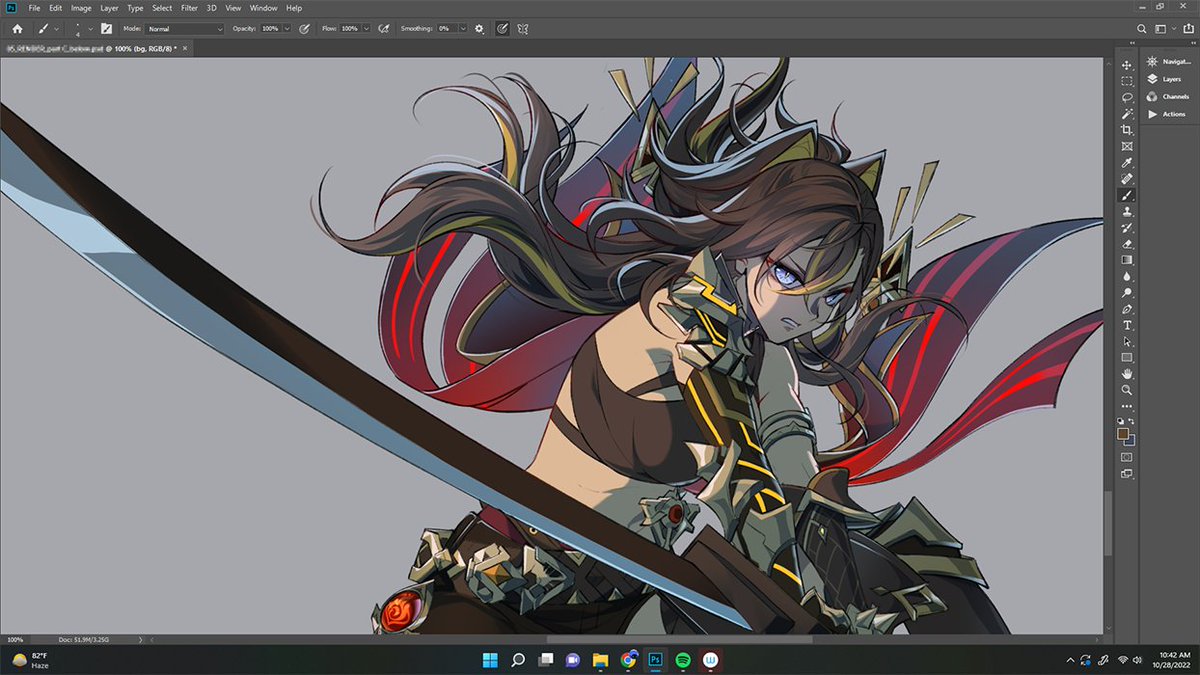The height and width of the screenshot is (675, 1200).
Task: Toggle pressure for size
Action: click(501, 29)
